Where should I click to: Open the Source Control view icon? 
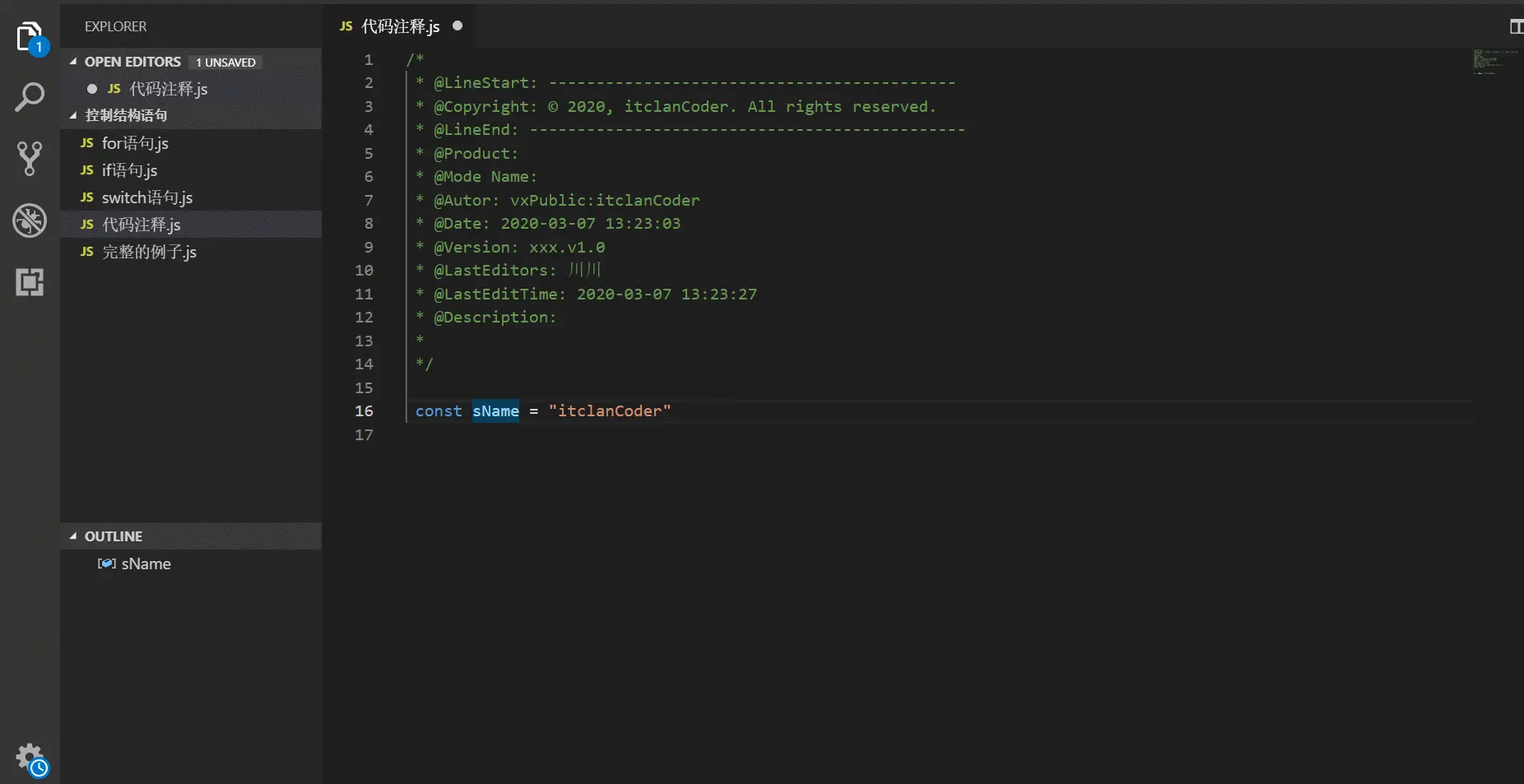(30, 159)
